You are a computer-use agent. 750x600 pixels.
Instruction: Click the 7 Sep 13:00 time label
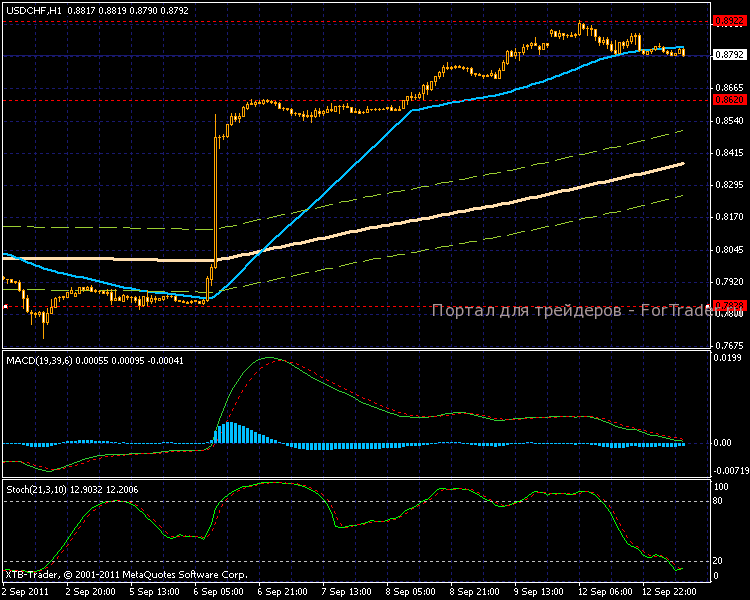point(347,592)
